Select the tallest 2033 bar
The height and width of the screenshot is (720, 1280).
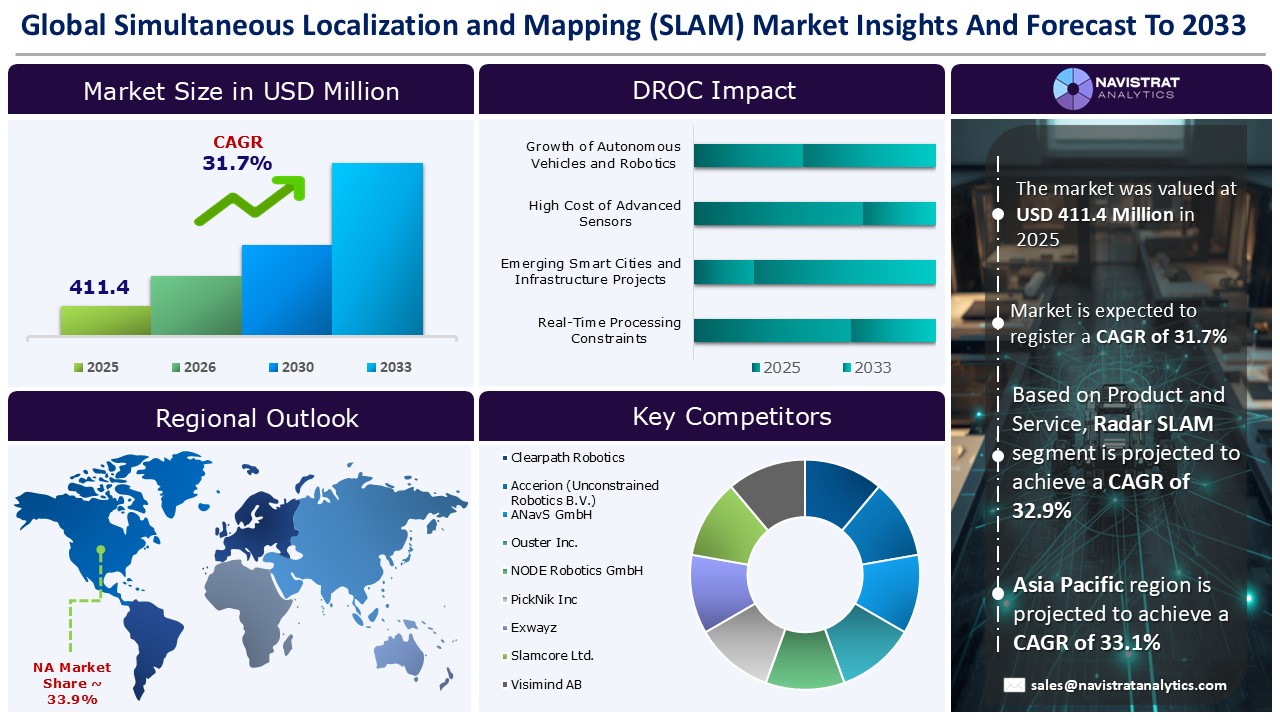378,248
